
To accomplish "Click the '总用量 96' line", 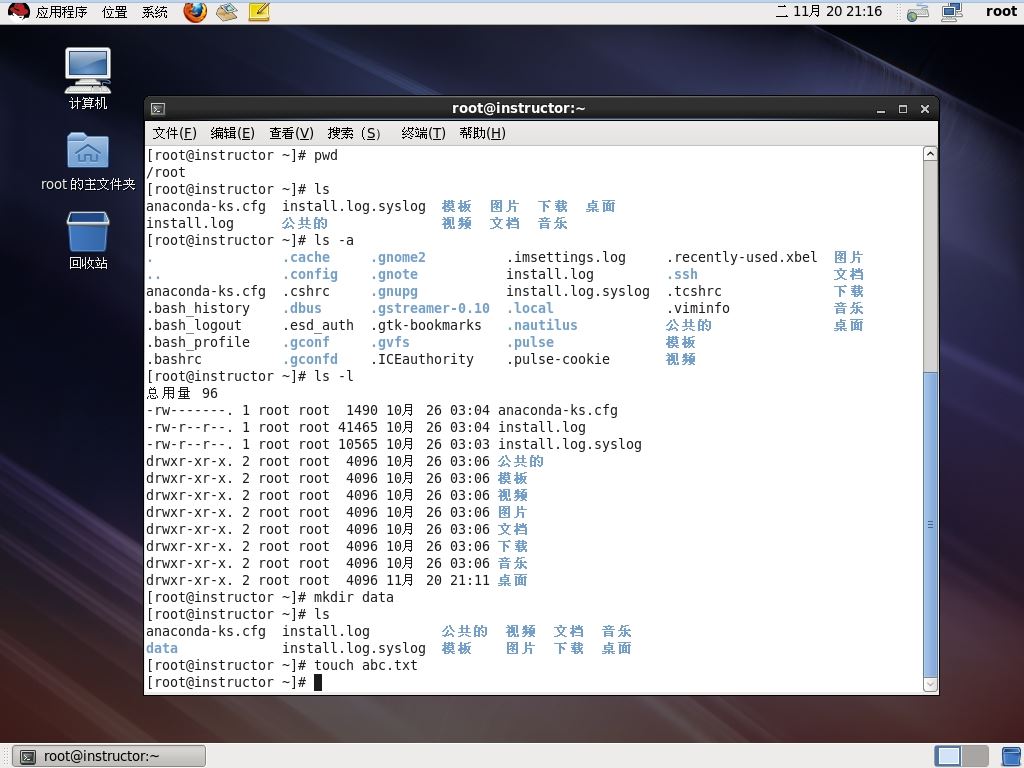I will (182, 393).
